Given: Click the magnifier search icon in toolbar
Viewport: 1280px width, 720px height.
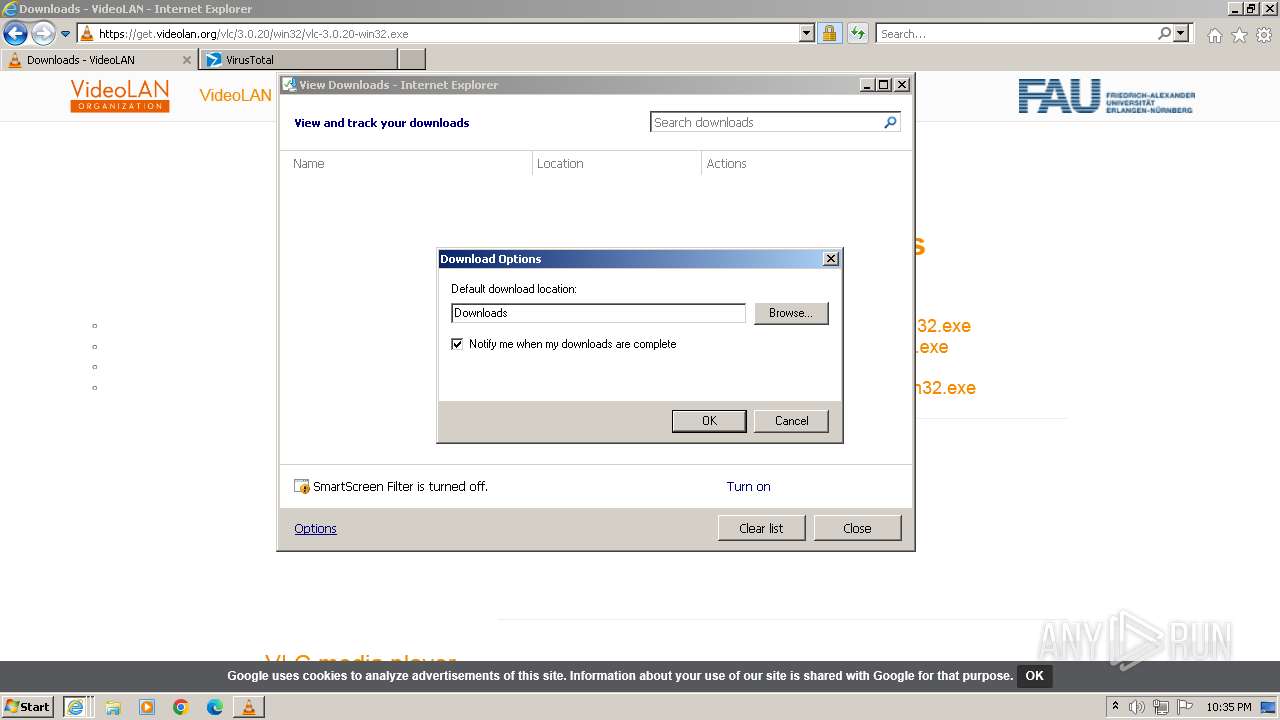Looking at the screenshot, I should [1164, 33].
